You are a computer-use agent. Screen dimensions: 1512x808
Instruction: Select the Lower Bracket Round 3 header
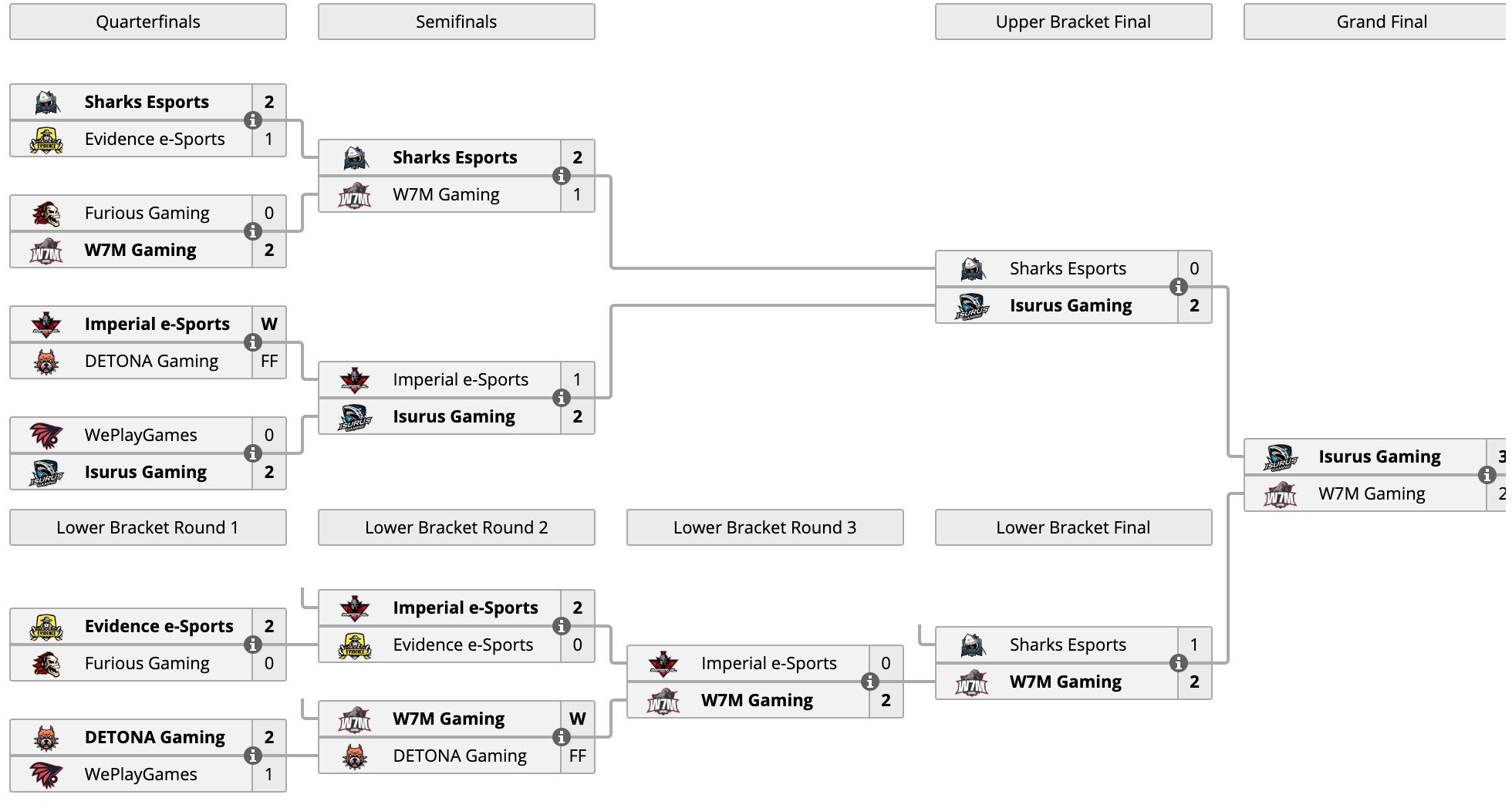(x=765, y=527)
